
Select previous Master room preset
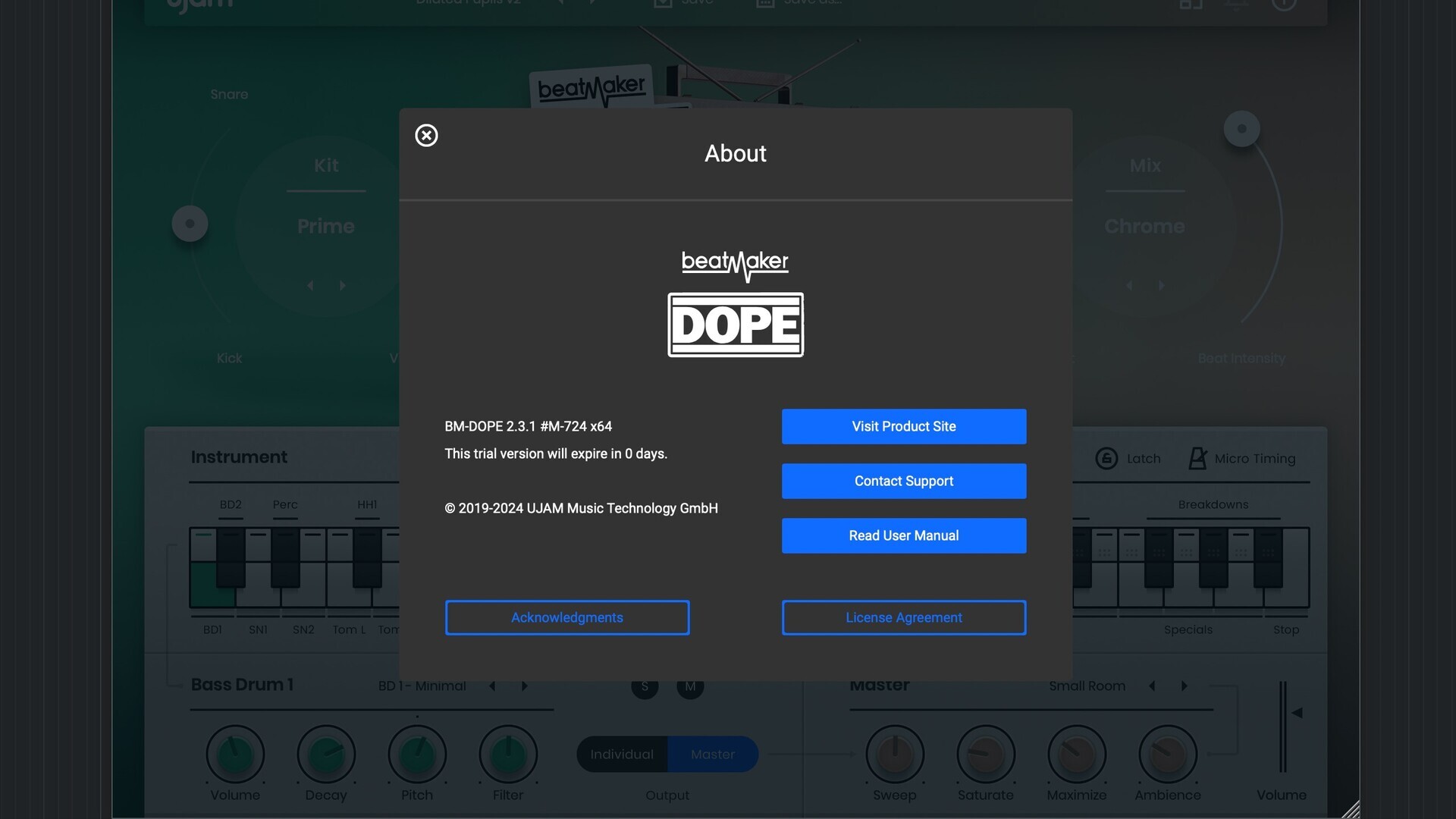tap(1152, 686)
